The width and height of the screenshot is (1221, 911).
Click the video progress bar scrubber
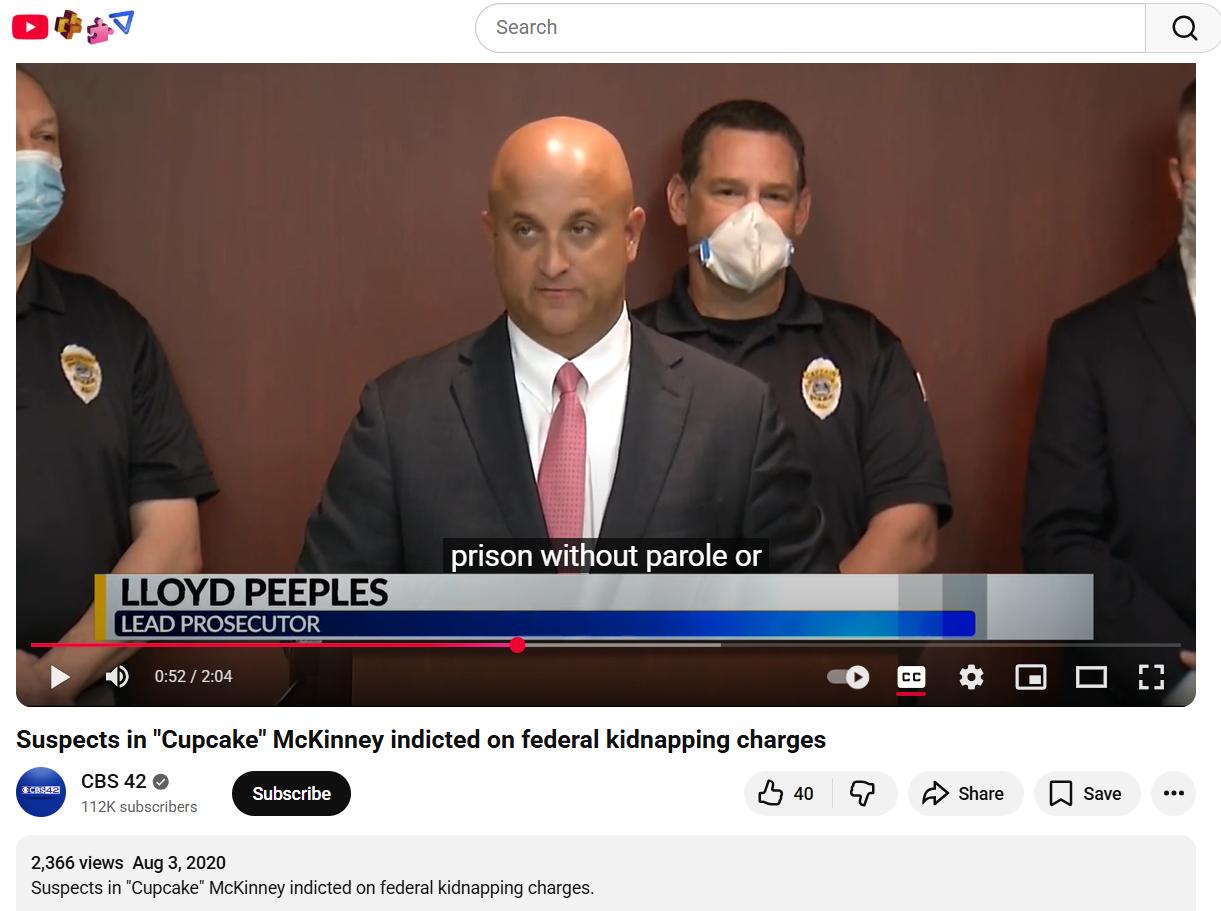coord(517,645)
